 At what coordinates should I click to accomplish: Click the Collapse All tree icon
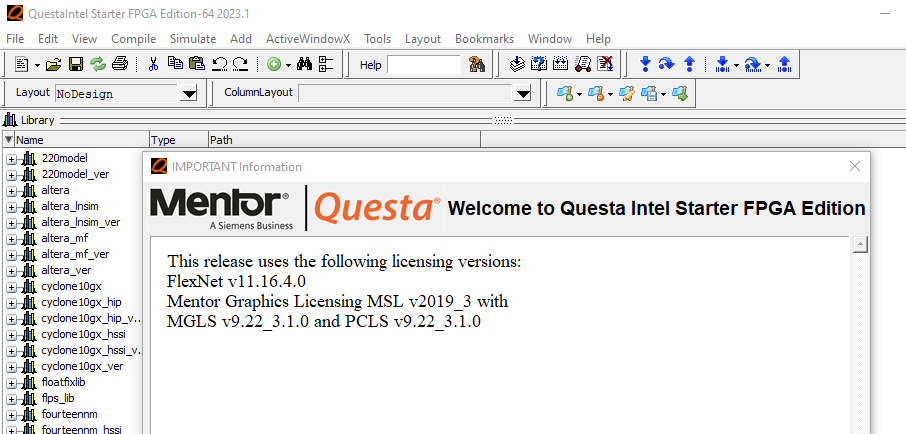[x=326, y=64]
